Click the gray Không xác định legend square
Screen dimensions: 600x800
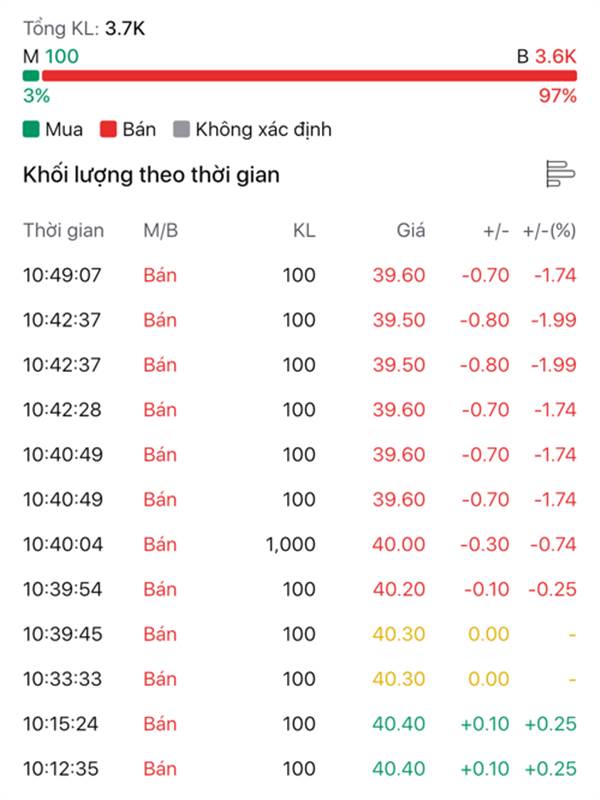(x=180, y=129)
